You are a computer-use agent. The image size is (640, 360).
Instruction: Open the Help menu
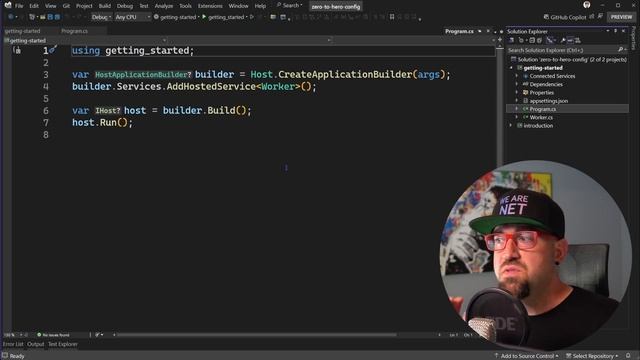(260, 6)
